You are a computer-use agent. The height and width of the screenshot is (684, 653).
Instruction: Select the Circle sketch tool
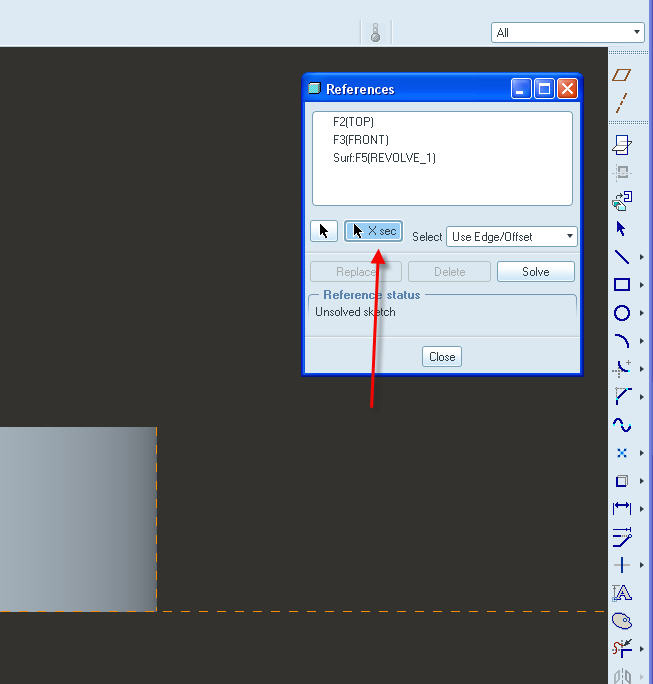click(x=622, y=313)
